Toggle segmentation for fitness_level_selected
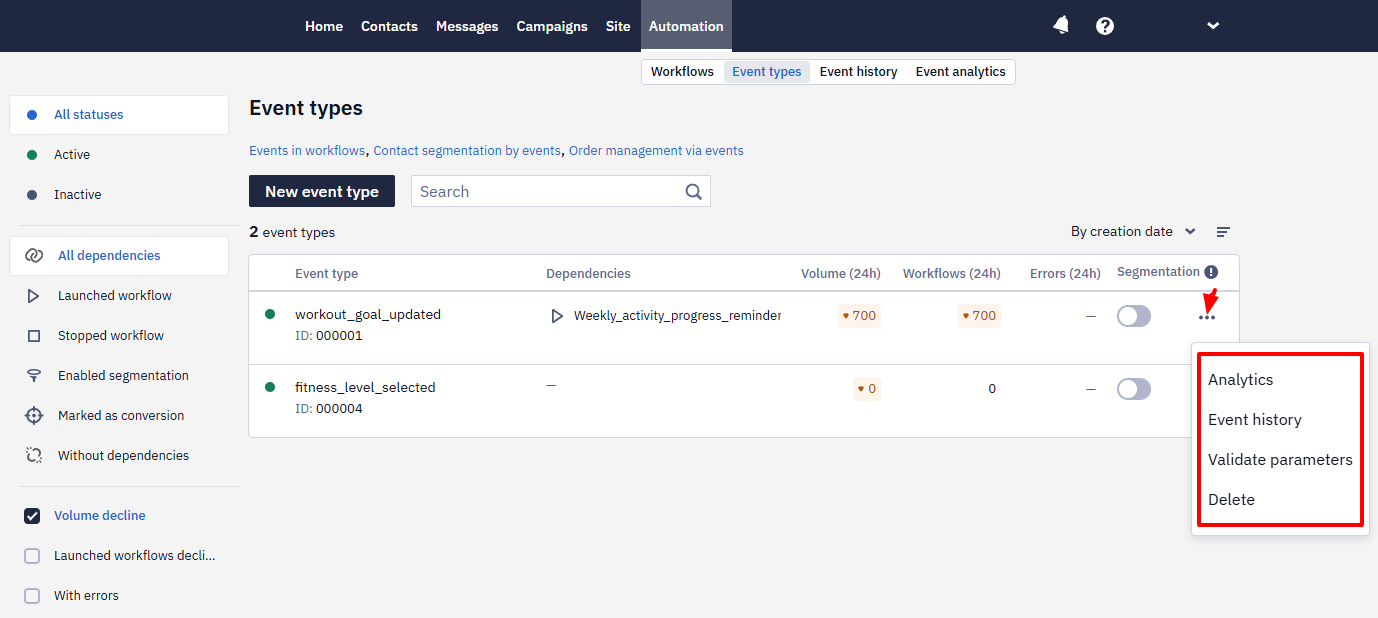Image resolution: width=1378 pixels, height=618 pixels. [1134, 389]
